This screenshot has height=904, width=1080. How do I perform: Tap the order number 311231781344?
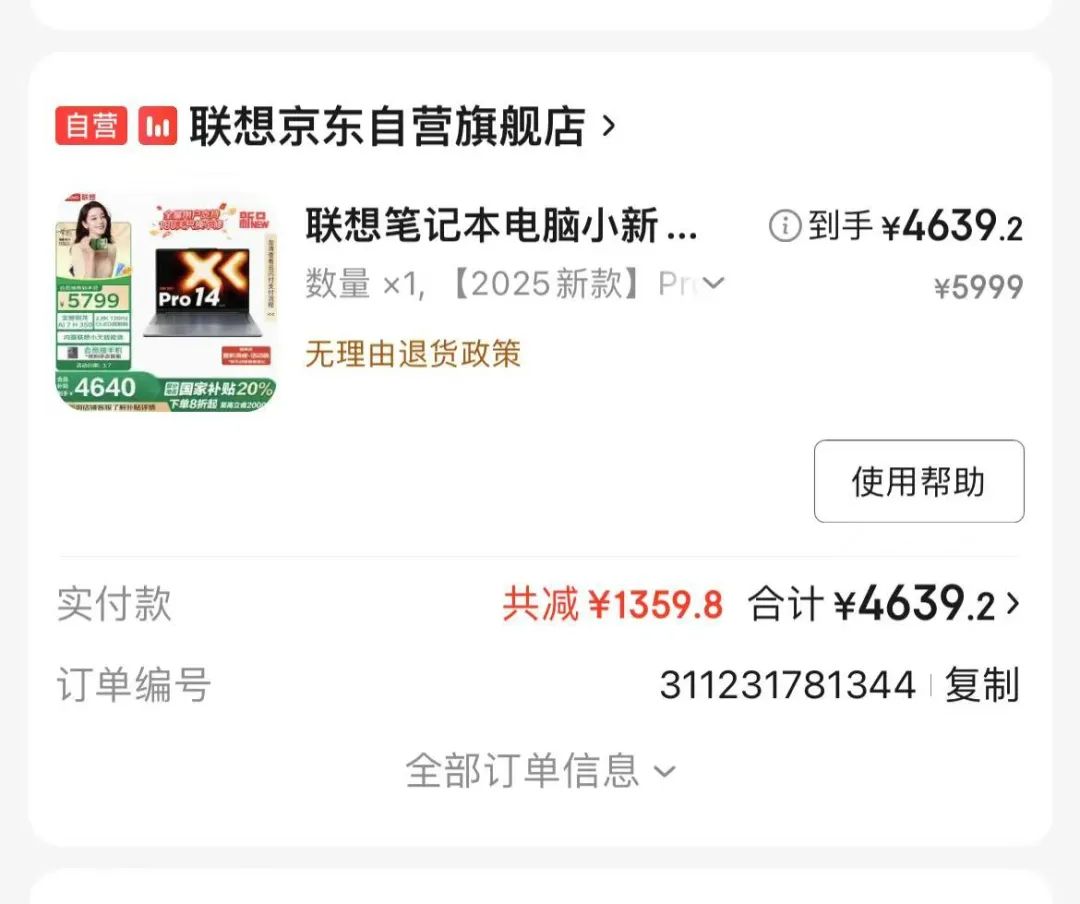[x=787, y=686]
